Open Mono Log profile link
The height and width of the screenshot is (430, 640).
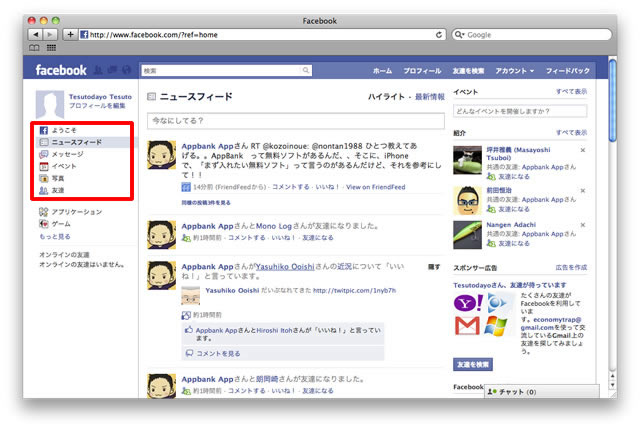(x=273, y=226)
